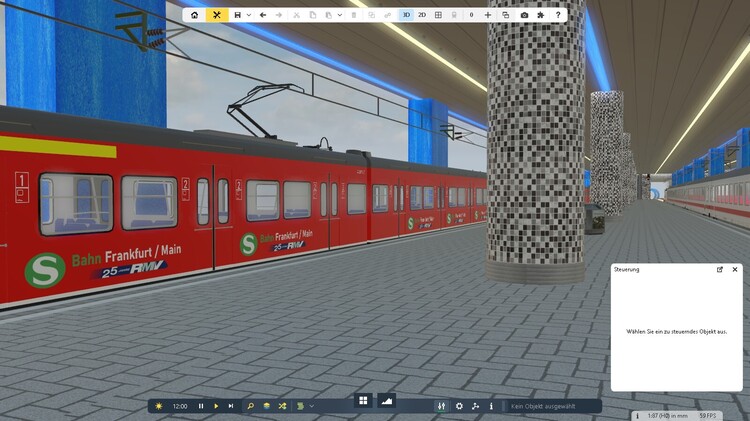Click the Paste clipboard icon
The height and width of the screenshot is (421, 750).
click(329, 15)
